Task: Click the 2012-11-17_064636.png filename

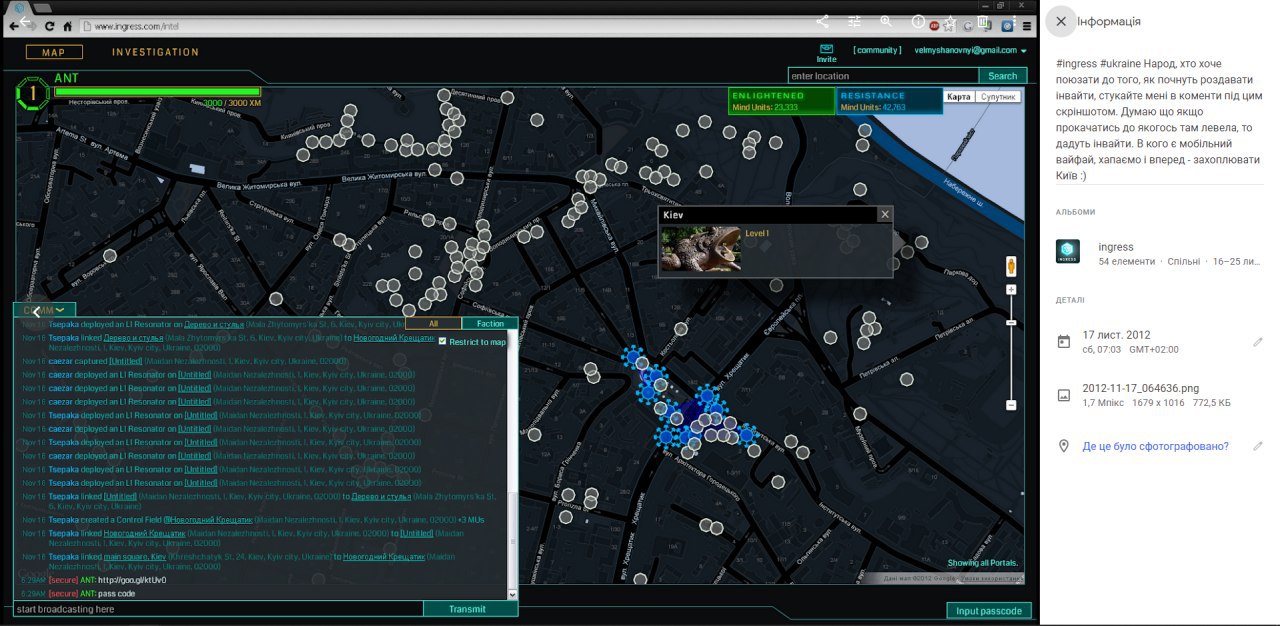Action: point(1140,388)
